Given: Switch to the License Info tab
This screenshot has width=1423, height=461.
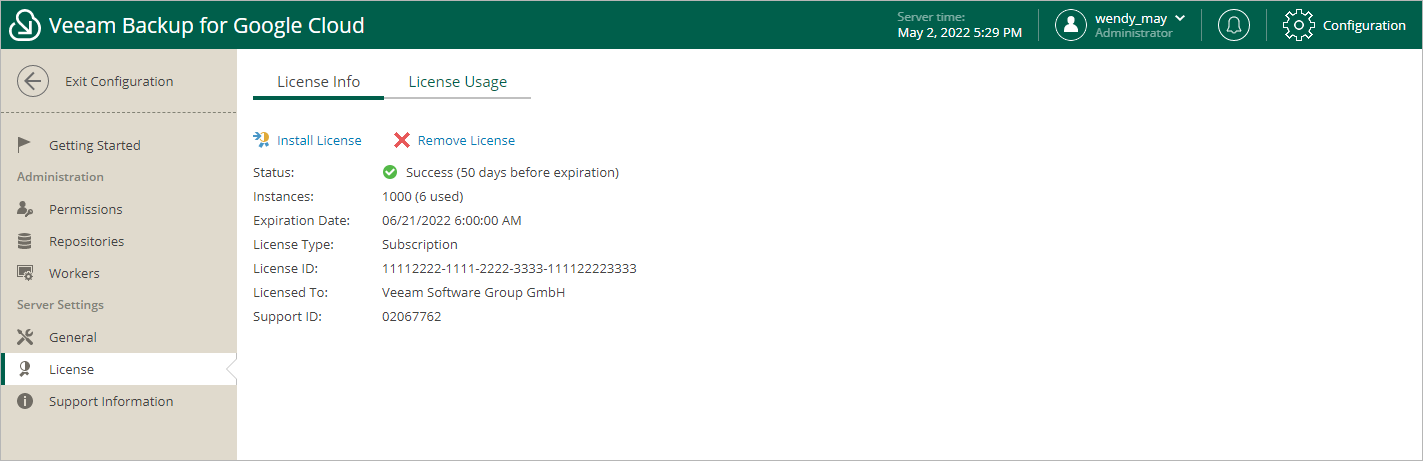Looking at the screenshot, I should 318,82.
